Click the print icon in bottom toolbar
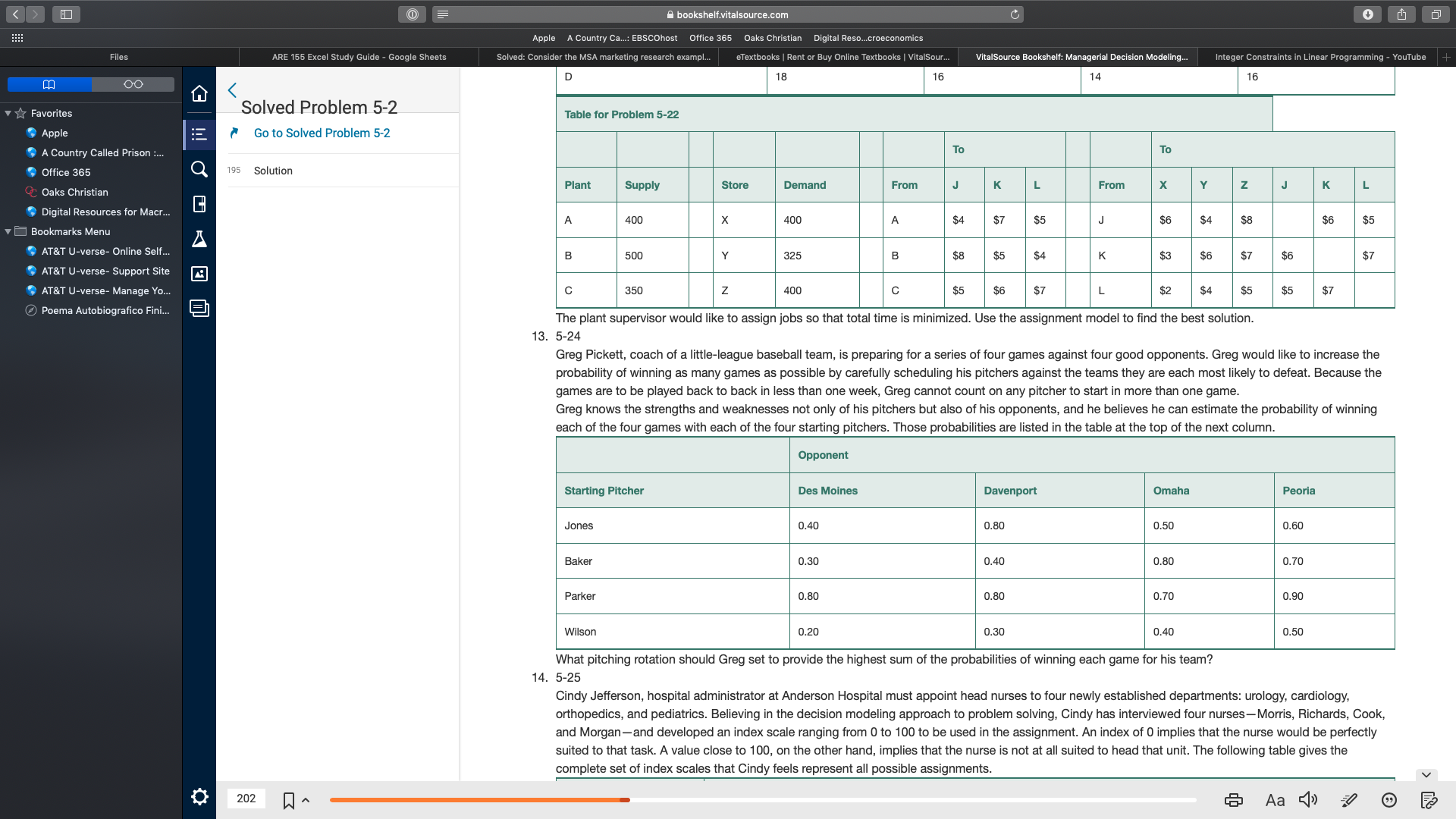 (1233, 798)
